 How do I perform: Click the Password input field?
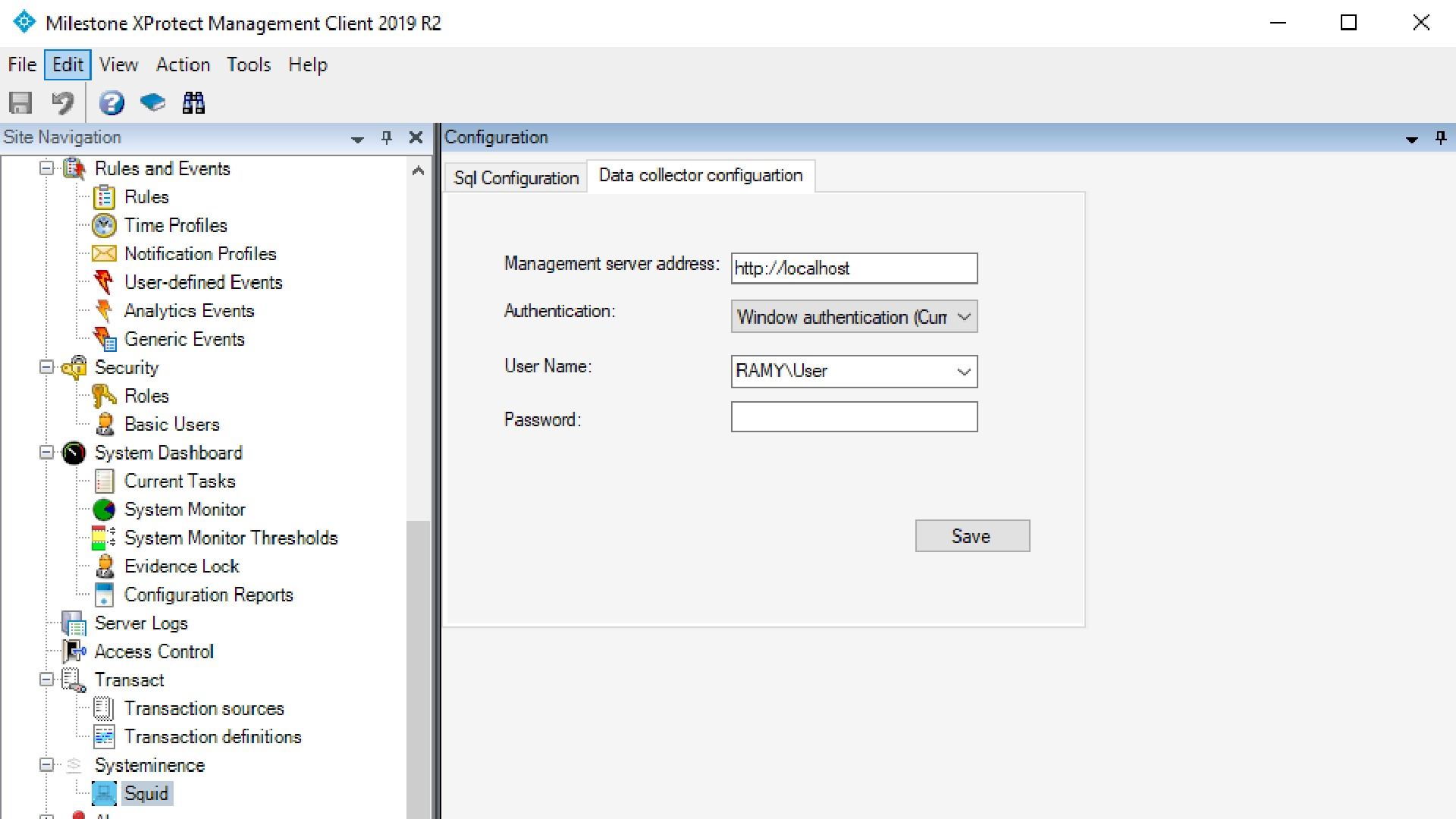click(x=855, y=417)
